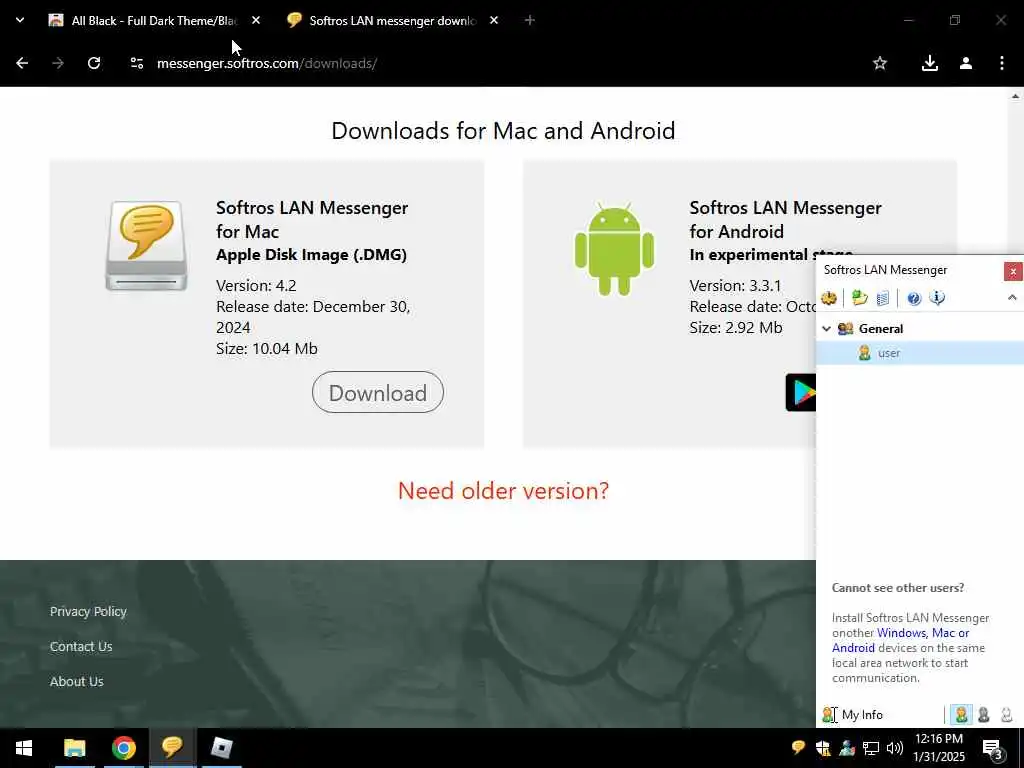Open File Explorer from the taskbar
This screenshot has height=768, width=1024.
coord(74,748)
